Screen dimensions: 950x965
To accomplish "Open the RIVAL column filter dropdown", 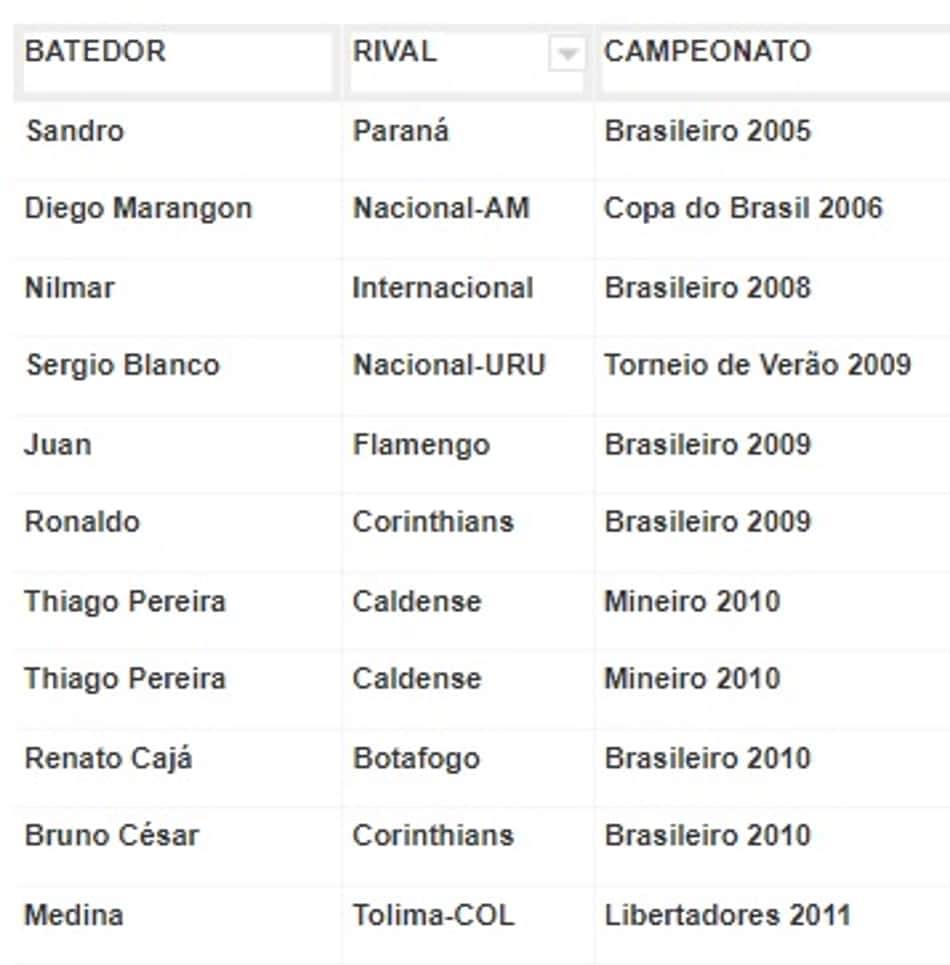I will (x=567, y=54).
